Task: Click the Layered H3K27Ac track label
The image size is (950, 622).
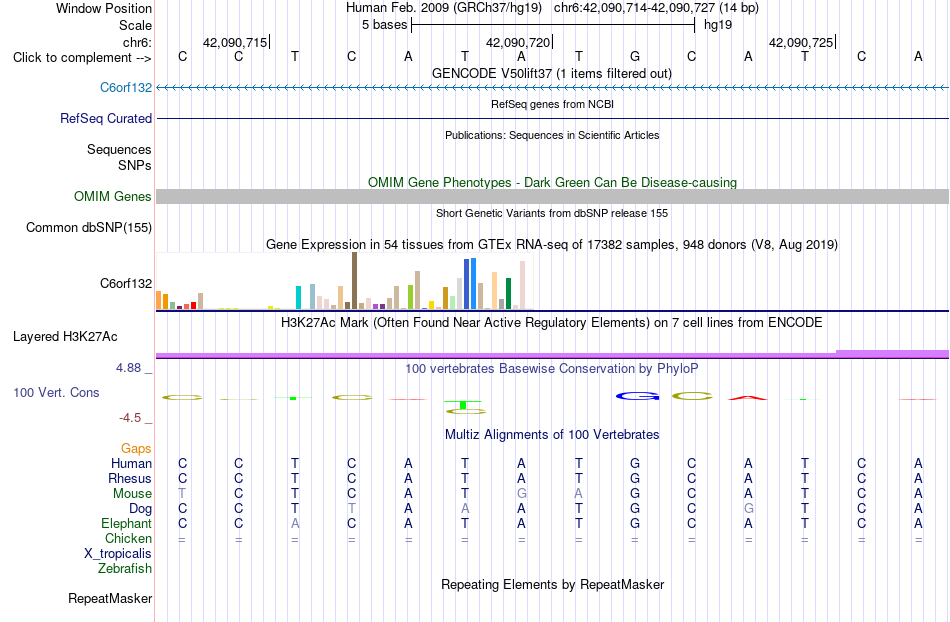Action: [x=65, y=336]
